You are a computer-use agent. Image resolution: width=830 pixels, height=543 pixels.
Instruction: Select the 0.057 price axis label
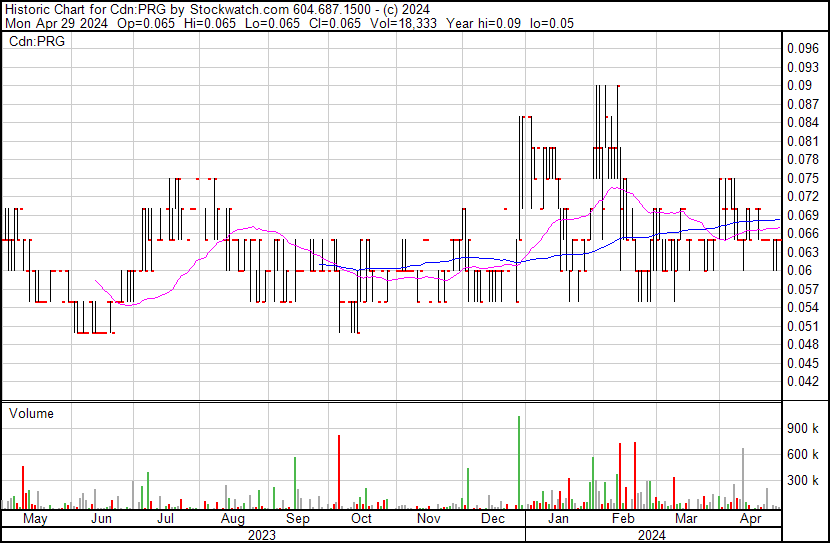tap(802, 289)
